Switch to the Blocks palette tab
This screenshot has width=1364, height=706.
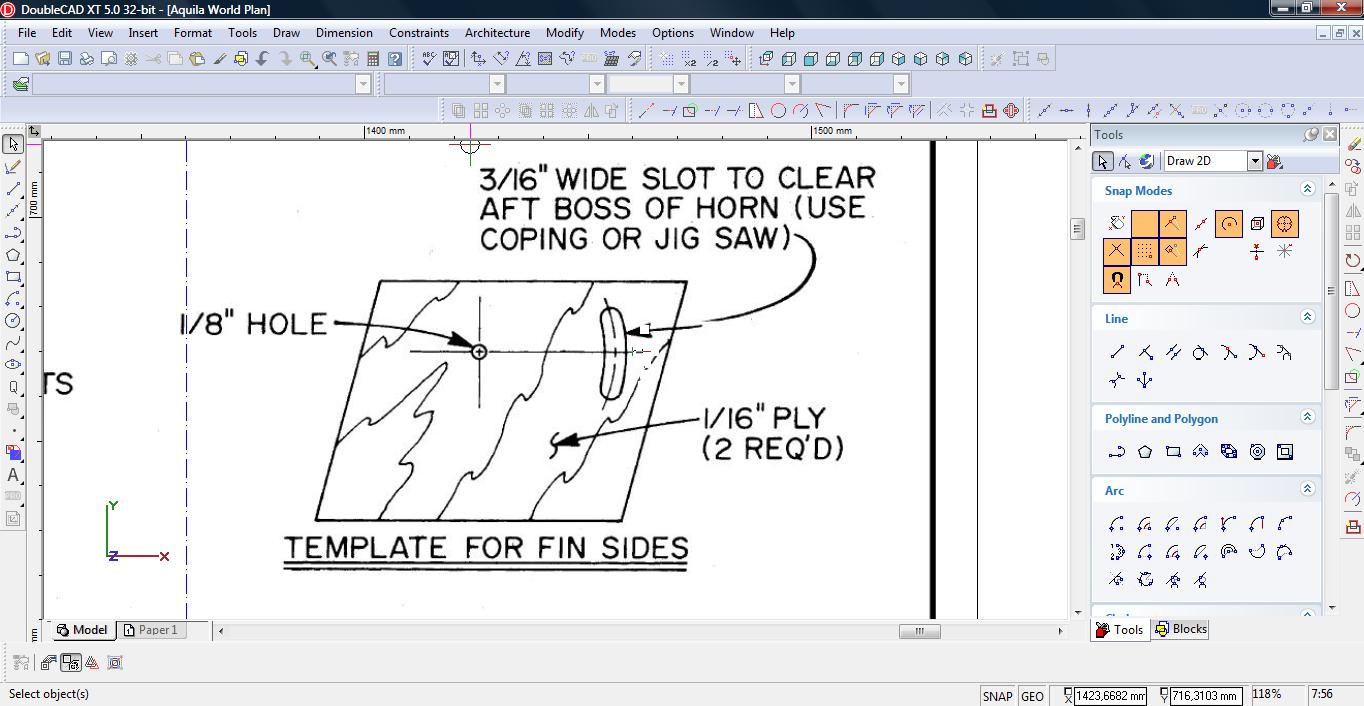point(1181,629)
